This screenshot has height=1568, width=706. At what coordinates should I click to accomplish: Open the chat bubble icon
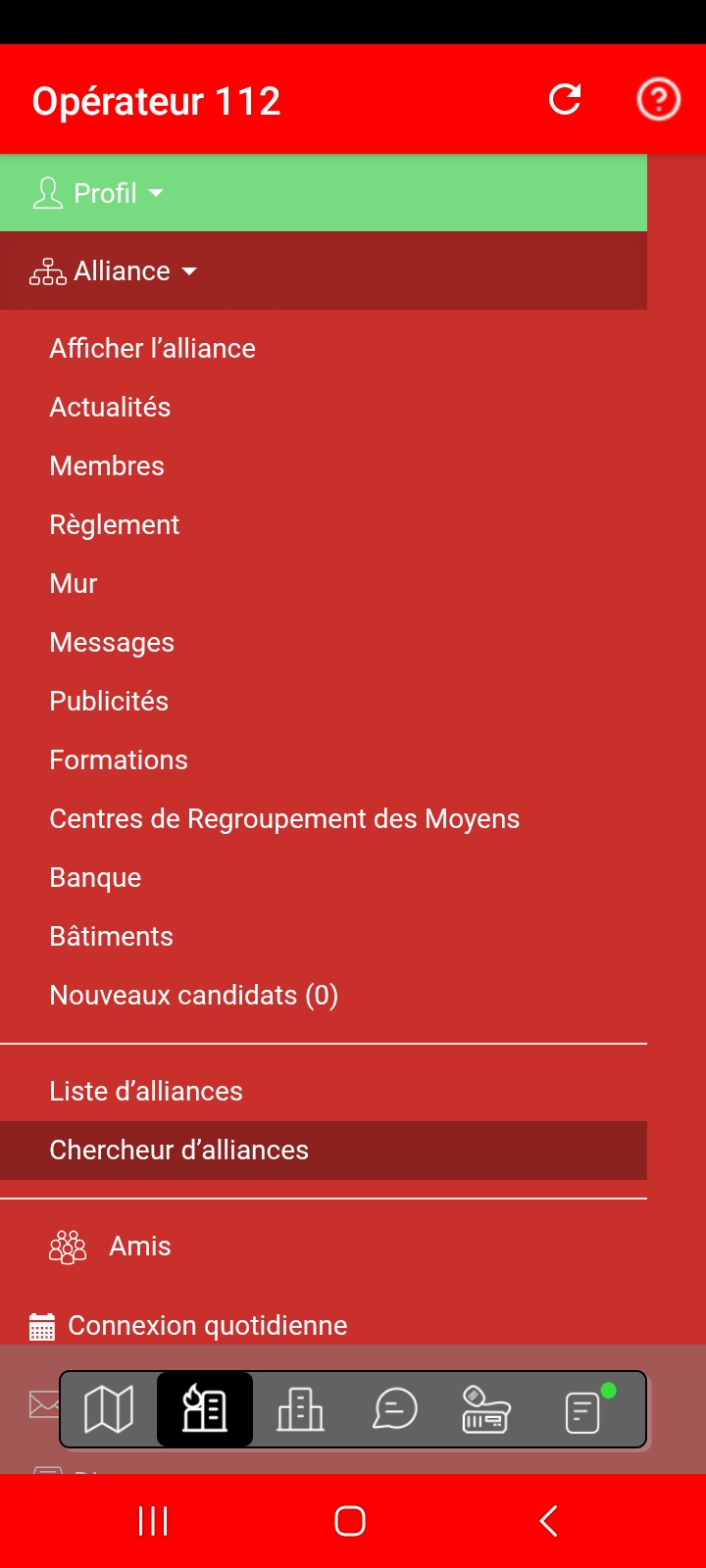pos(395,1411)
